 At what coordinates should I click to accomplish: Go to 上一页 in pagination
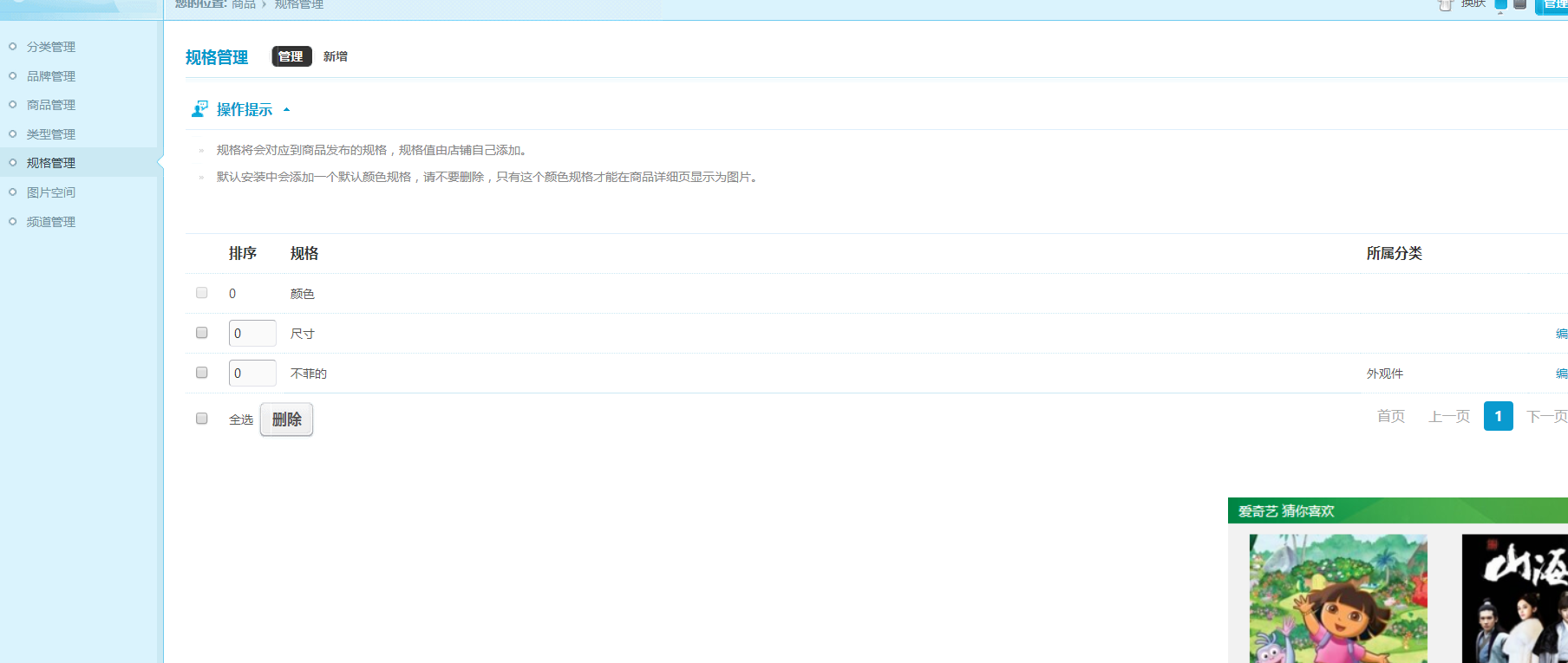point(1449,417)
